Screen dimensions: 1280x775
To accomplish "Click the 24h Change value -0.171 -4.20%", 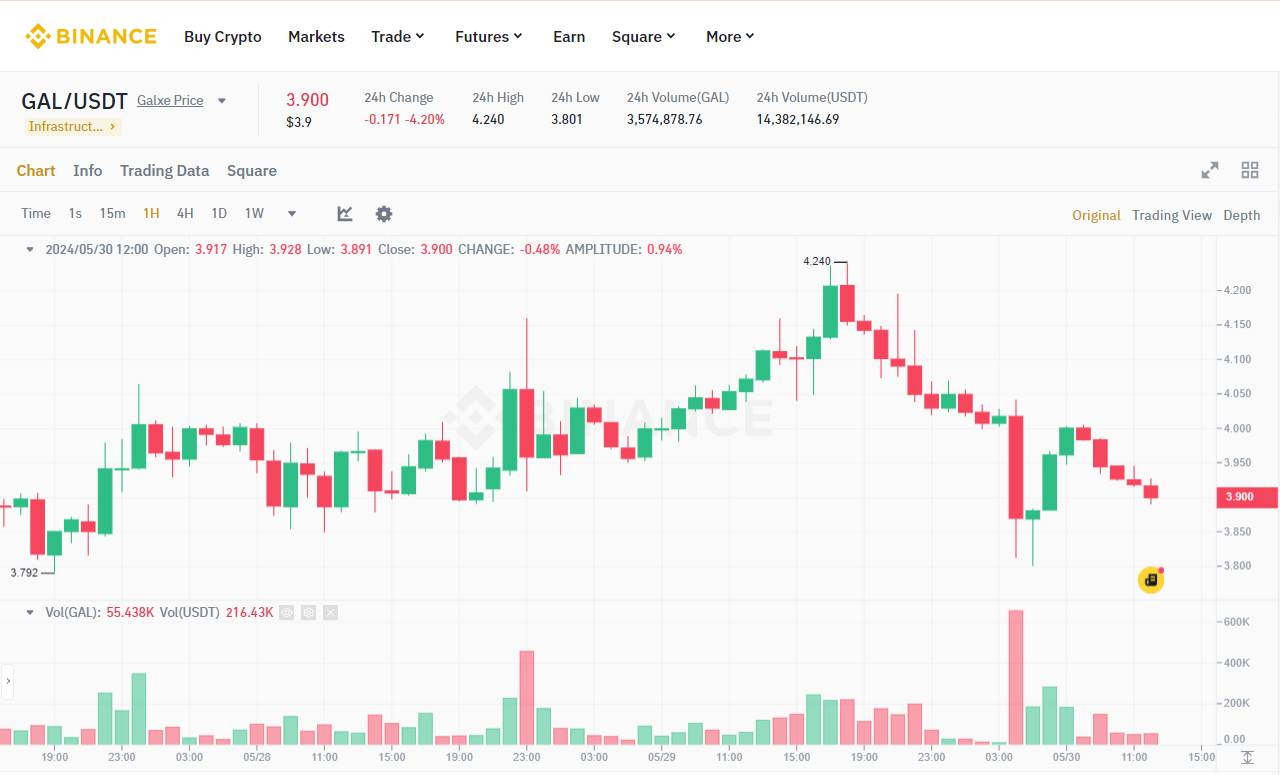I will (x=404, y=119).
